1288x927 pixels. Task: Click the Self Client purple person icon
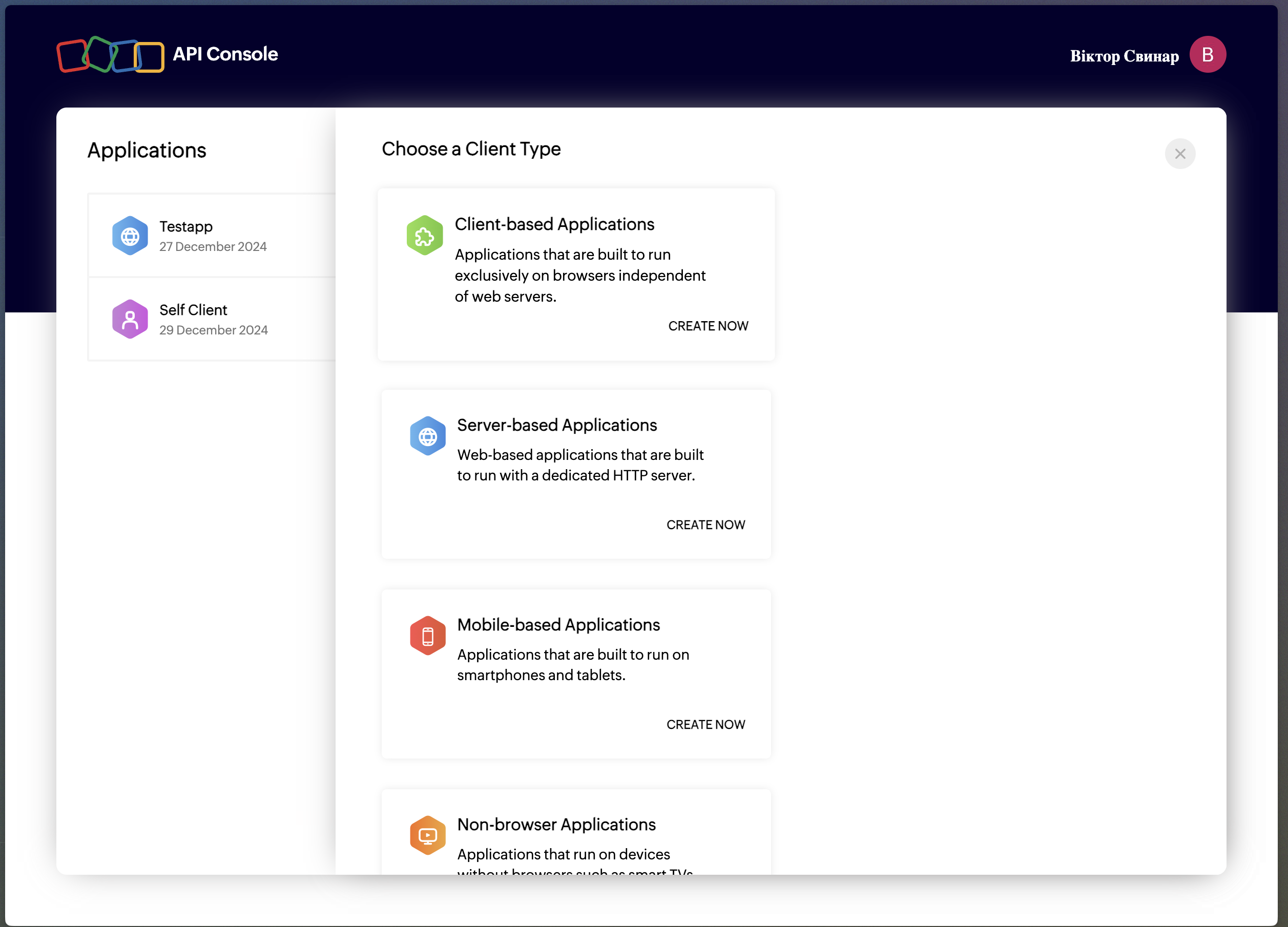[x=130, y=319]
